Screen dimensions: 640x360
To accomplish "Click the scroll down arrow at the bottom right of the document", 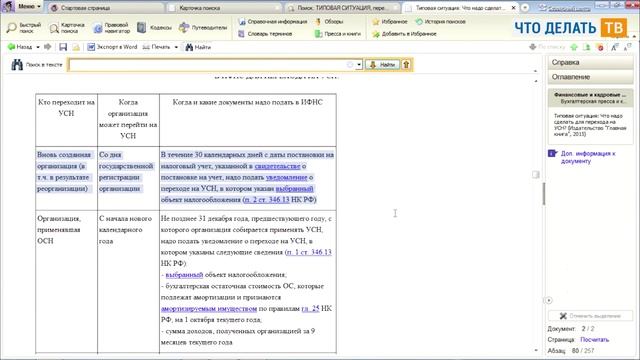I will pyautogui.click(x=536, y=350).
